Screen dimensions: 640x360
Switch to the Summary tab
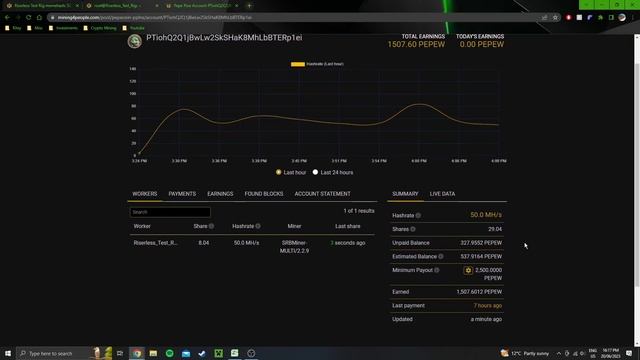[405, 194]
